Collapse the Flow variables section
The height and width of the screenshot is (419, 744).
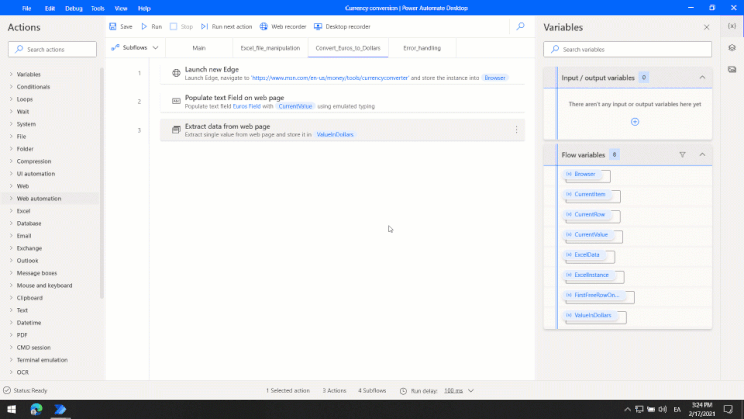702,155
